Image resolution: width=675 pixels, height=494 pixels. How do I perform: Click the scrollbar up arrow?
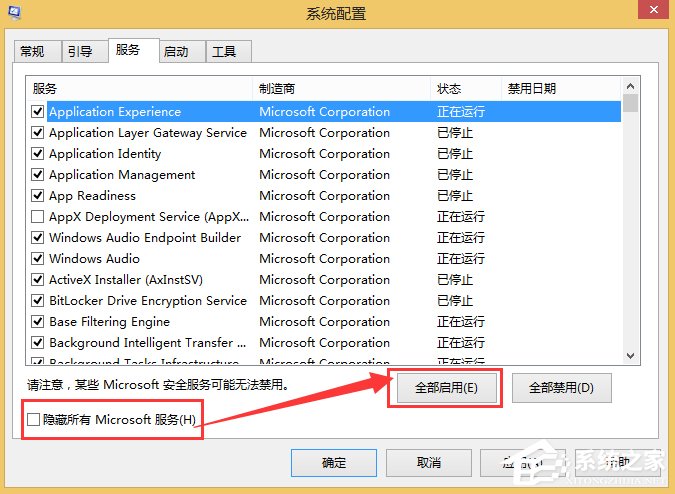click(630, 86)
